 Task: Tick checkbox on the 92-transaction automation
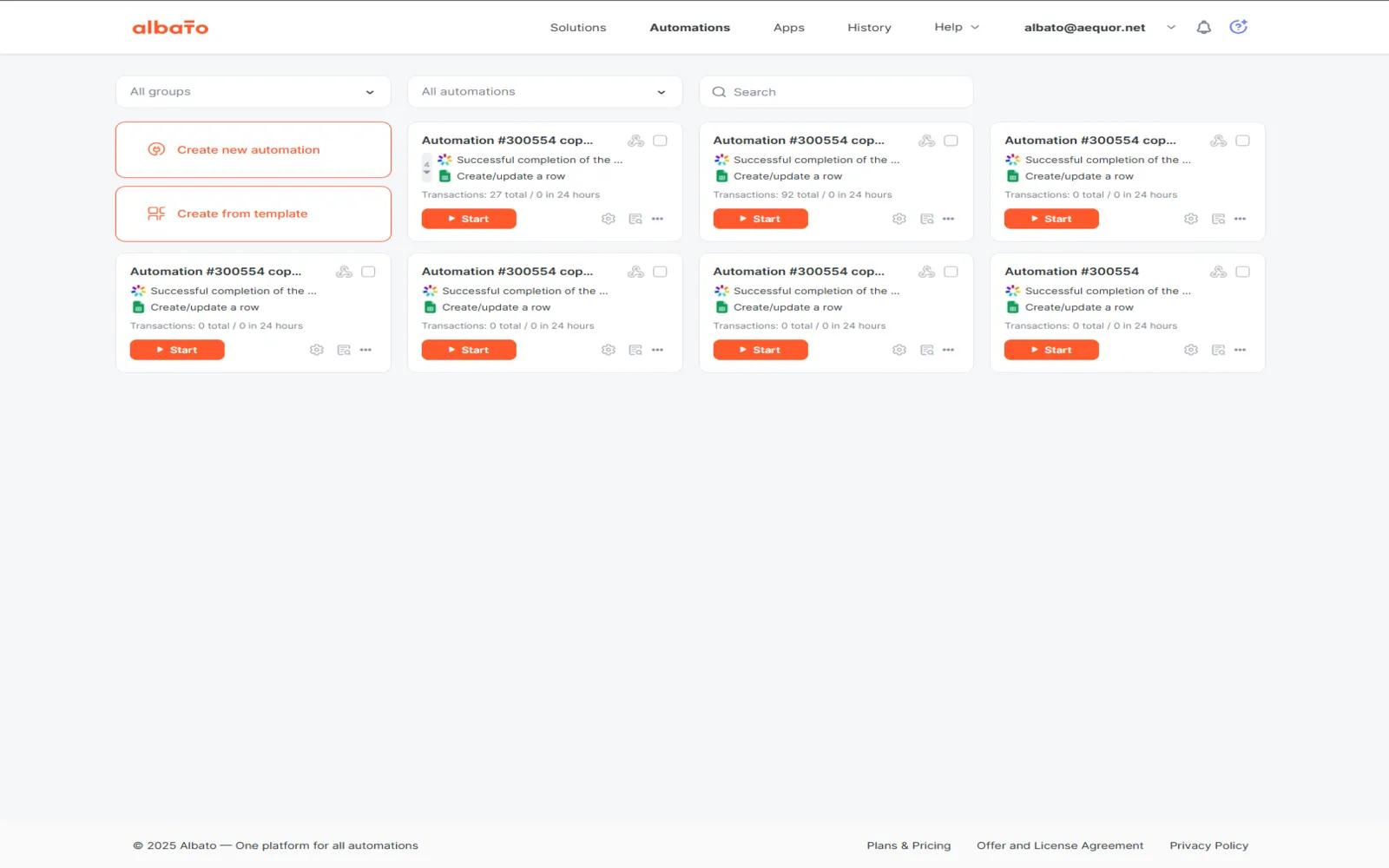[x=951, y=141]
